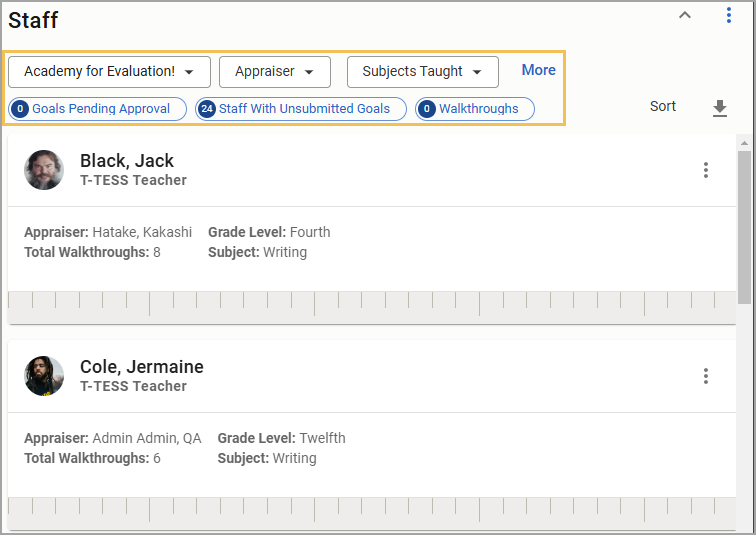This screenshot has height=535, width=756.
Task: Click the download icon next to Sort
Action: 720,108
